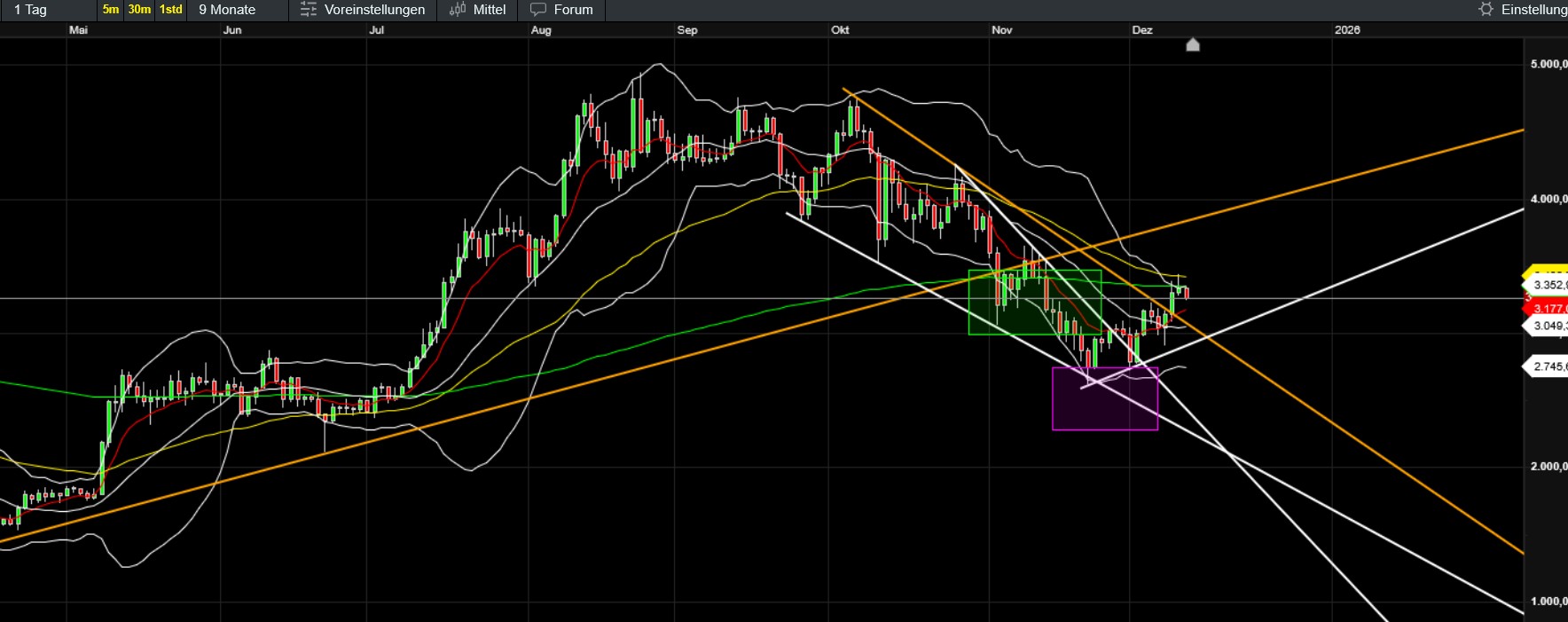
Task: Open the Forum speech bubble icon
Action: 537,10
